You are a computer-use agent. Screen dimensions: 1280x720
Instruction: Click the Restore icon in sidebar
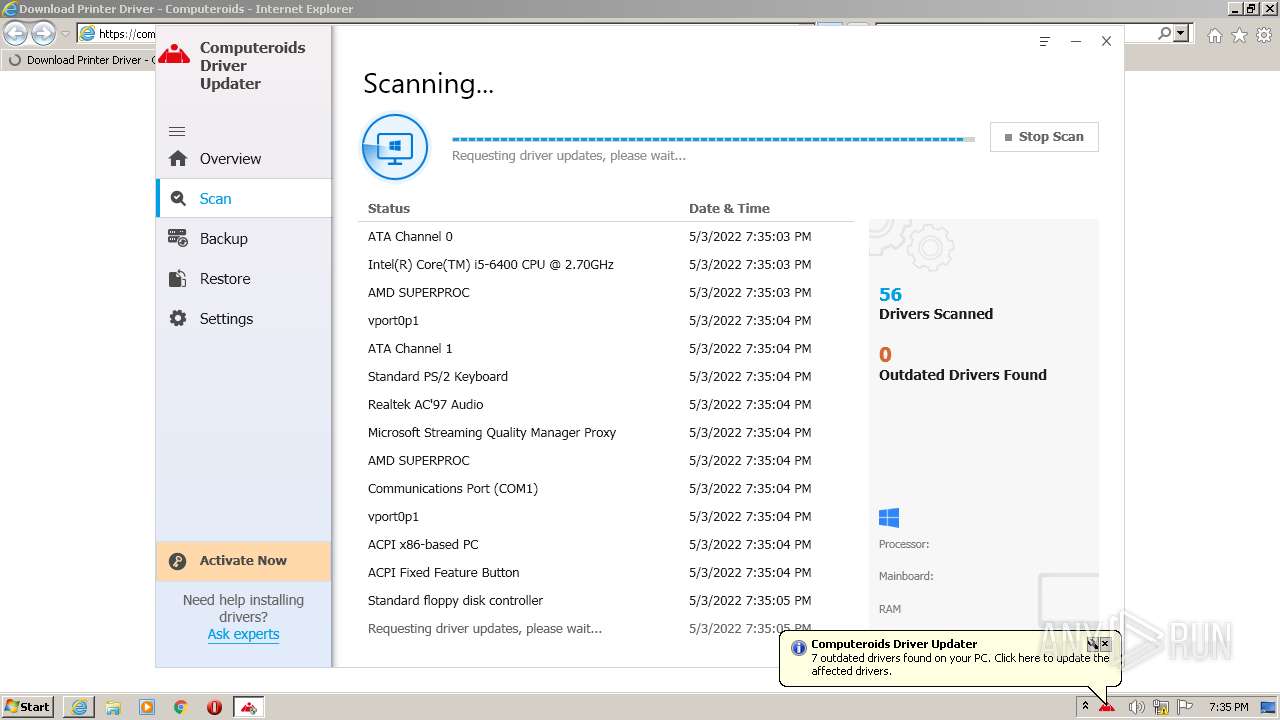[178, 278]
